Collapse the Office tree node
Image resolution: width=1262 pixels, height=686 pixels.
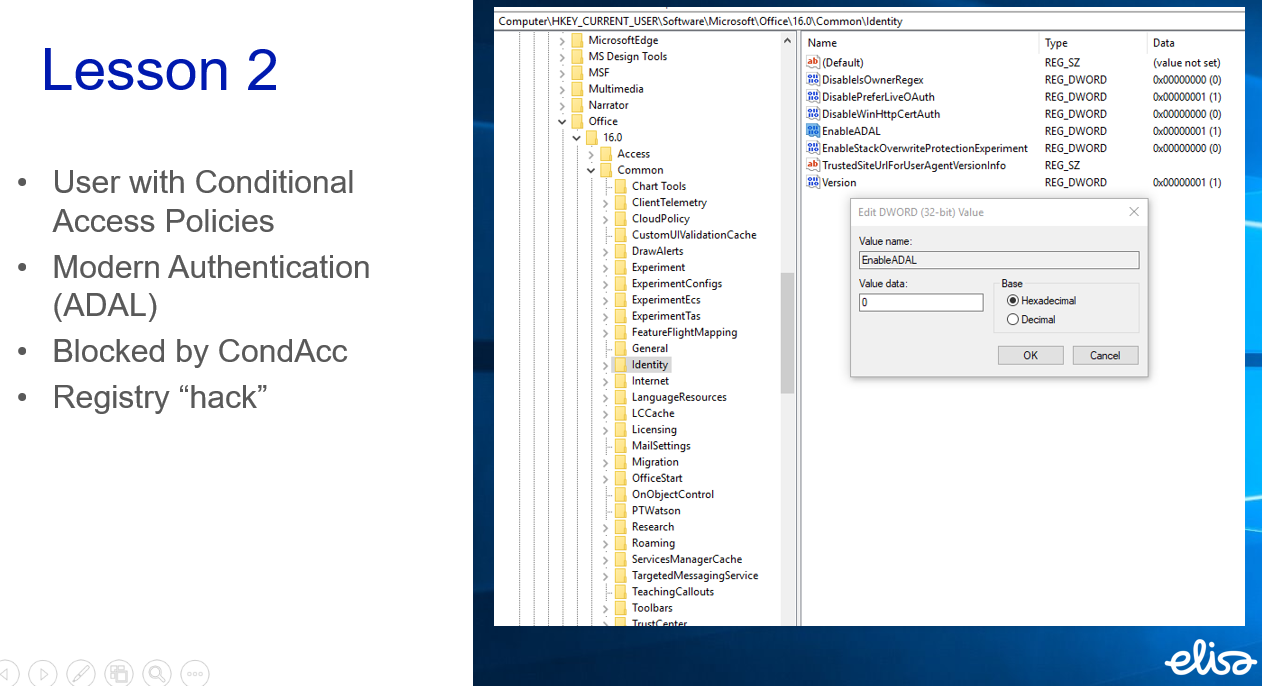click(562, 121)
